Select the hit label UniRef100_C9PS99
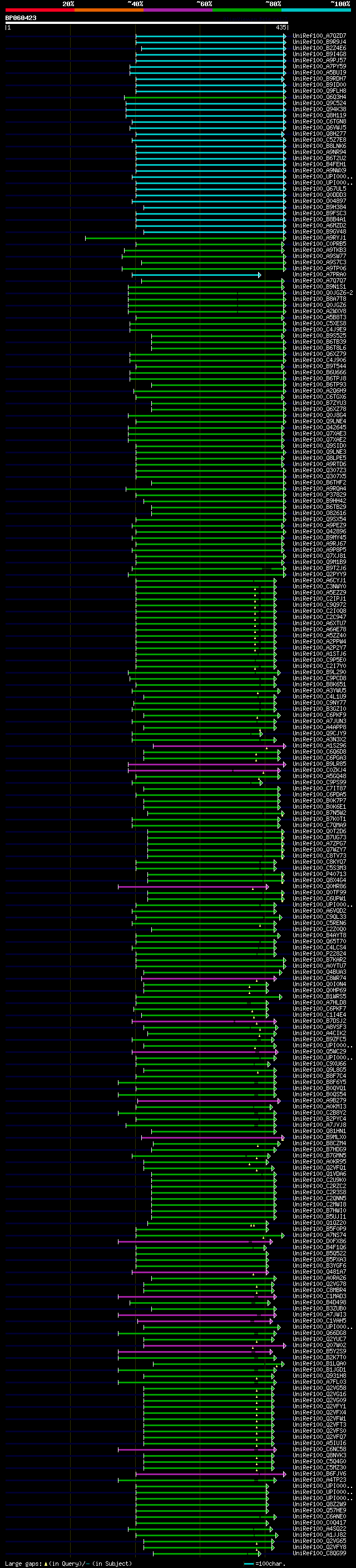The width and height of the screenshot is (356, 1568). [x=319, y=782]
